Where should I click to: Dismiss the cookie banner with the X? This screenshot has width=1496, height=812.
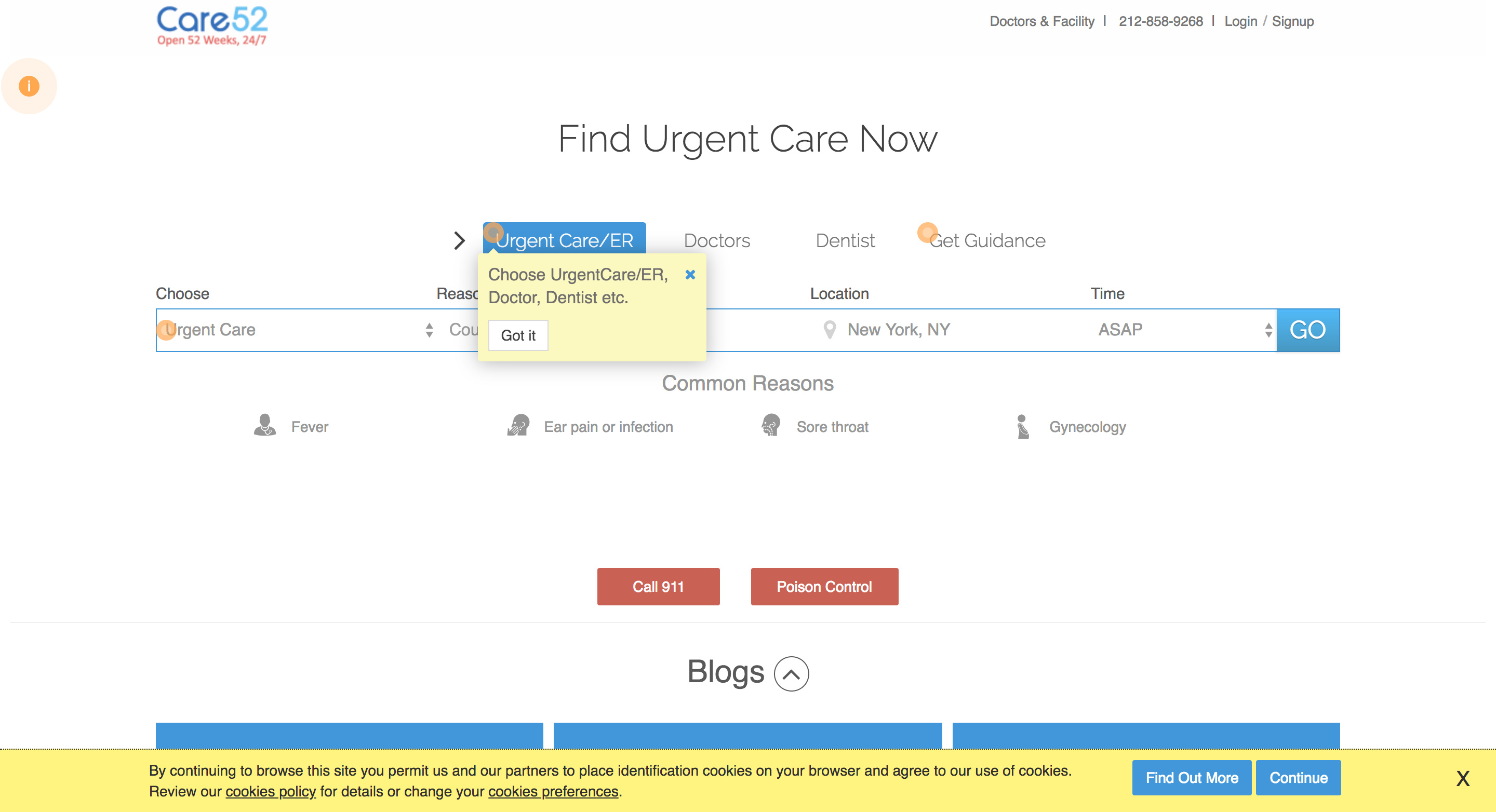click(1462, 778)
